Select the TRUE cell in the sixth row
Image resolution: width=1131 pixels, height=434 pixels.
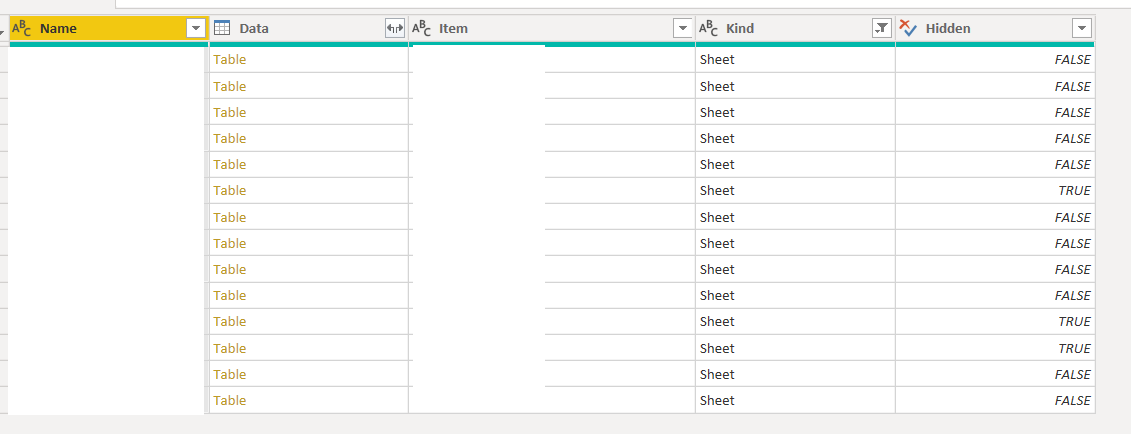(995, 190)
